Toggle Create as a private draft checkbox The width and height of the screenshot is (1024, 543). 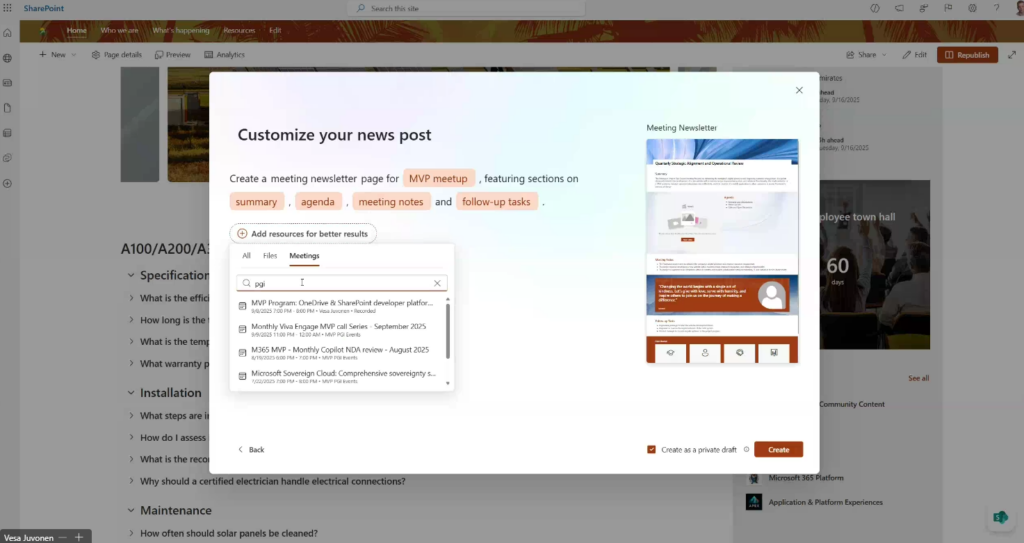point(651,450)
